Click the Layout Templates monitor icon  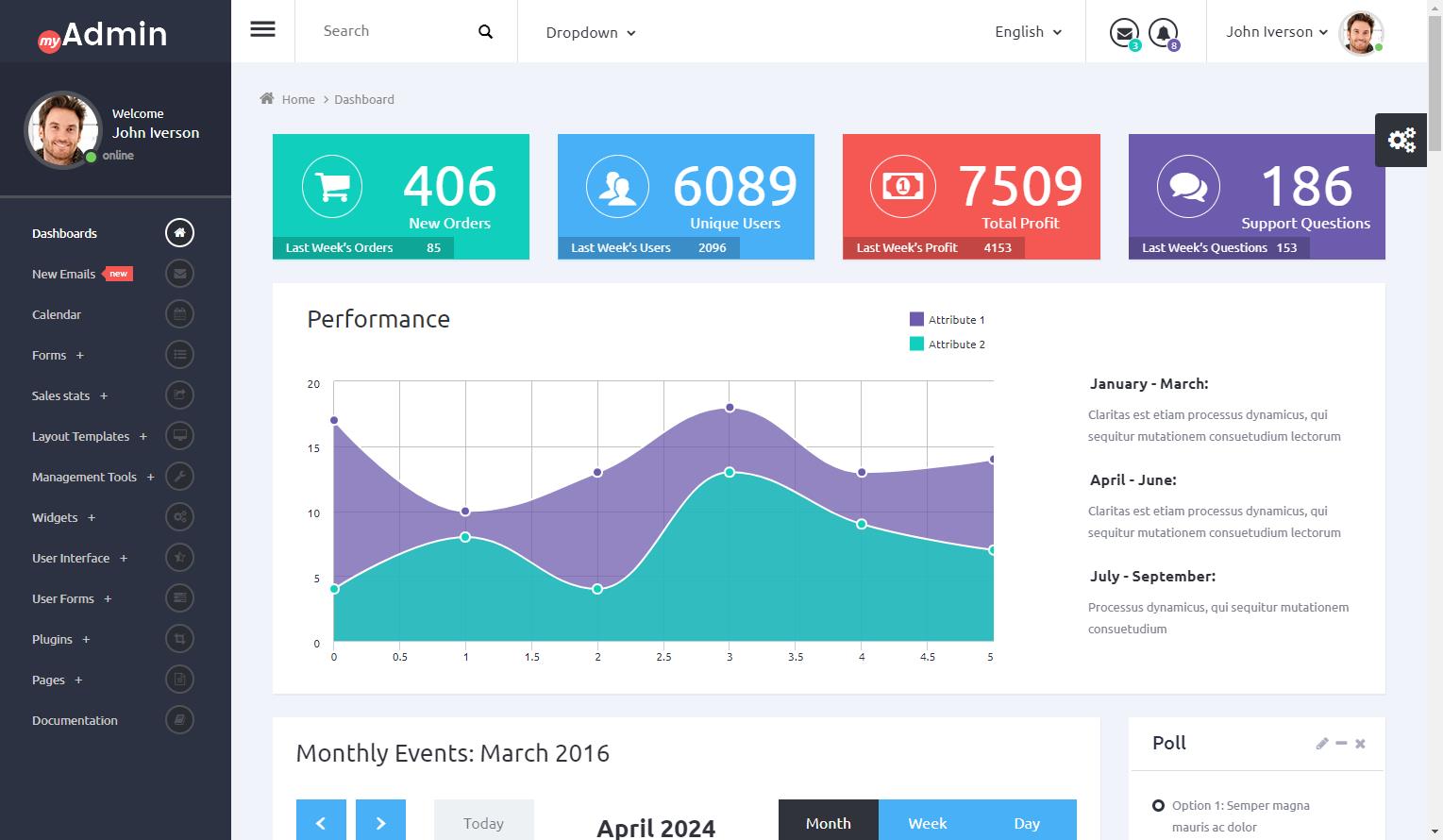pyautogui.click(x=179, y=435)
